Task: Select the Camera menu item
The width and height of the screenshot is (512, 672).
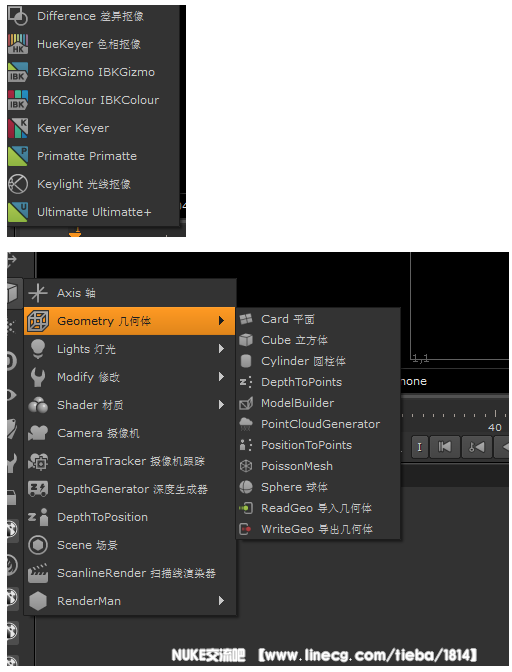Action: coord(130,433)
